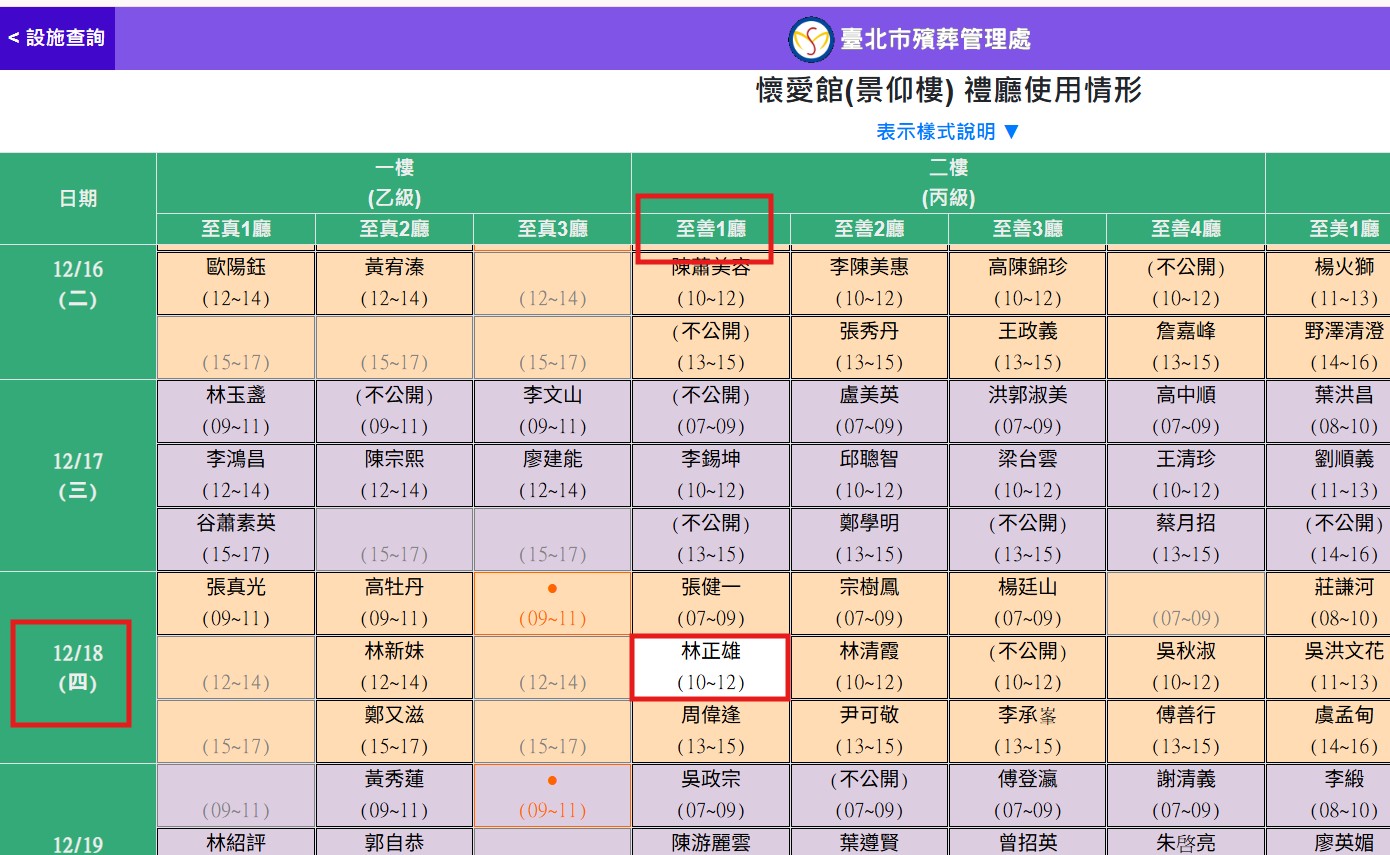
Task: Click the 谷蕭素英 (15~17) booking cell
Action: [236, 538]
